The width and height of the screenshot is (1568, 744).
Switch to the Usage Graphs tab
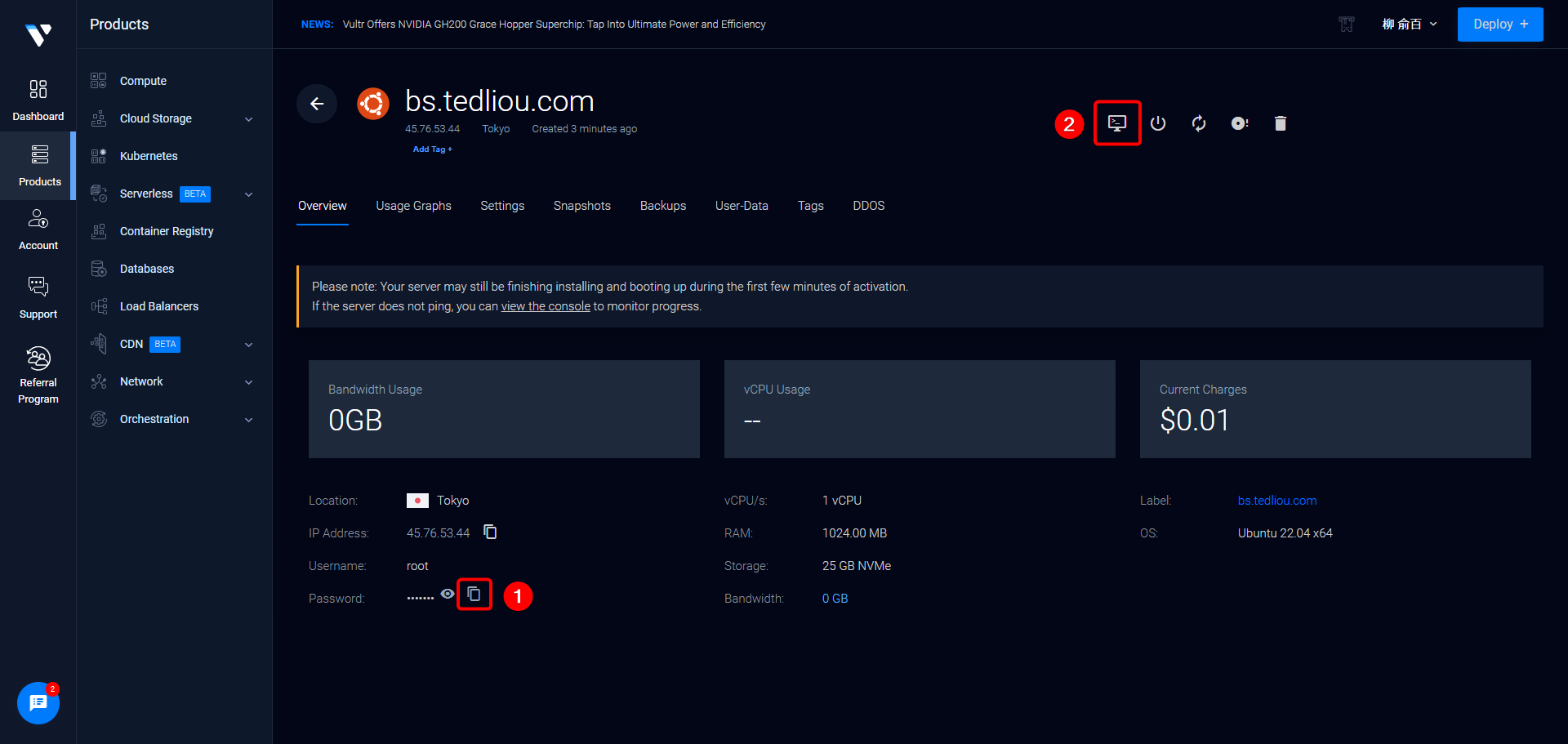(413, 206)
